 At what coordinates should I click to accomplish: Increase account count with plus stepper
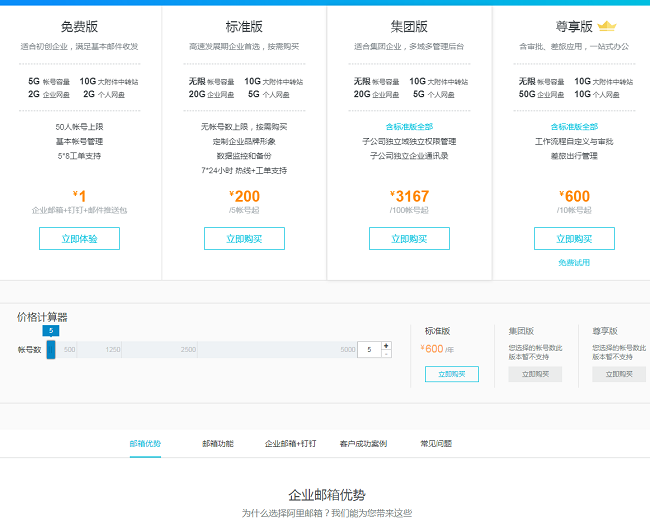386,346
